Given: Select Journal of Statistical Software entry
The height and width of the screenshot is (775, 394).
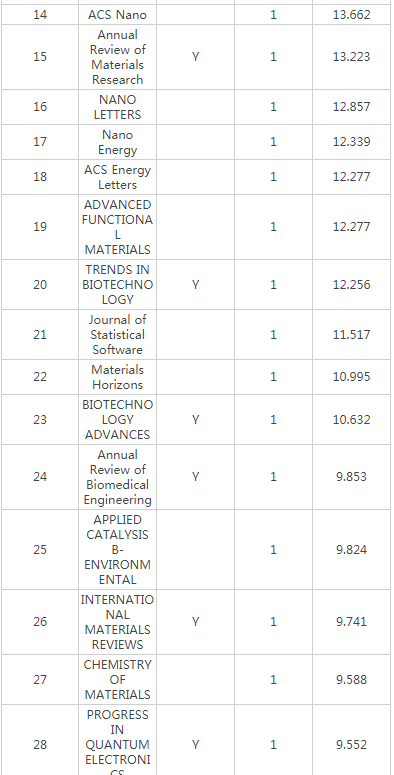Looking at the screenshot, I should (117, 335).
